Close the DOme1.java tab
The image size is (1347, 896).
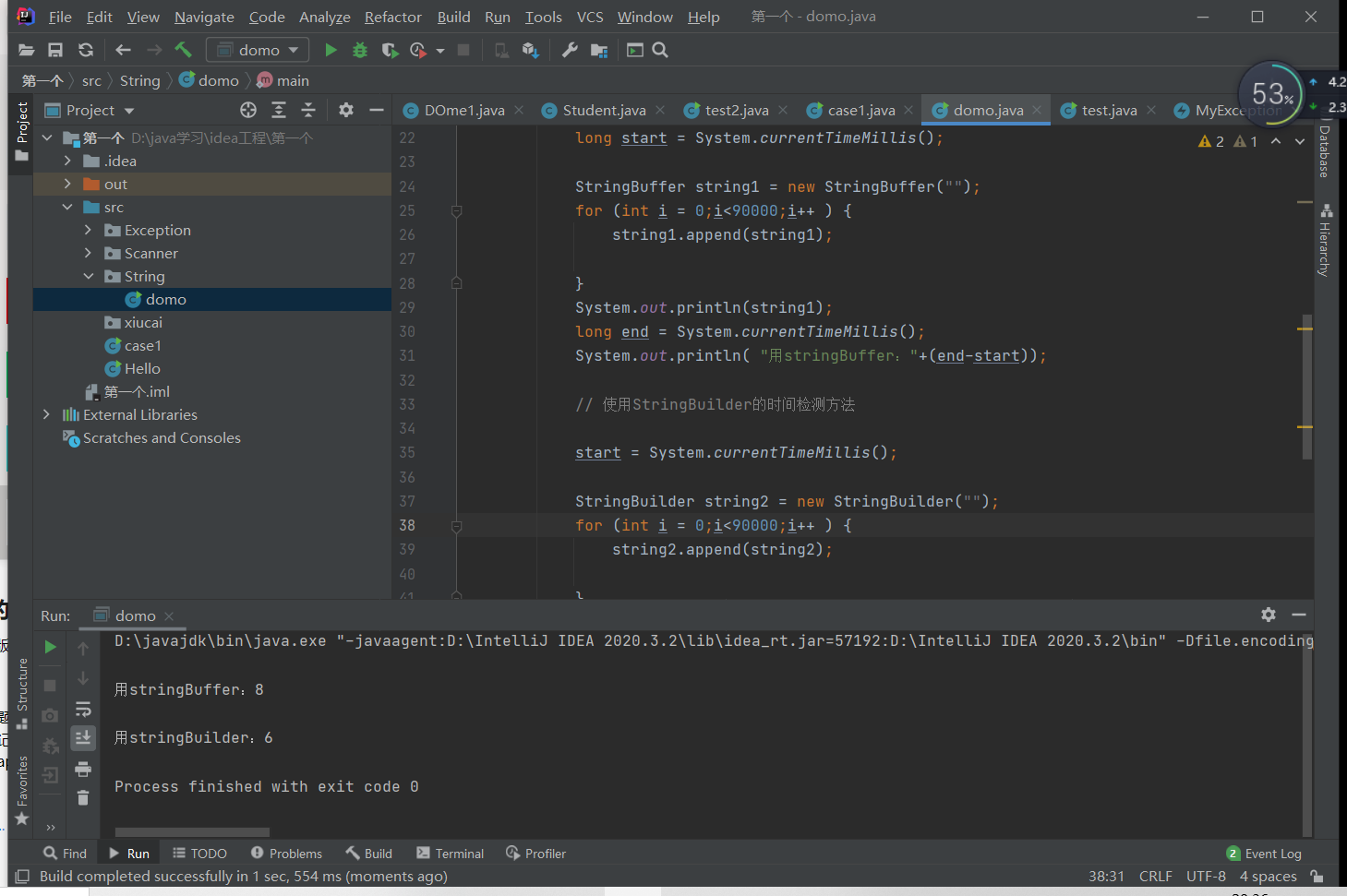(519, 110)
